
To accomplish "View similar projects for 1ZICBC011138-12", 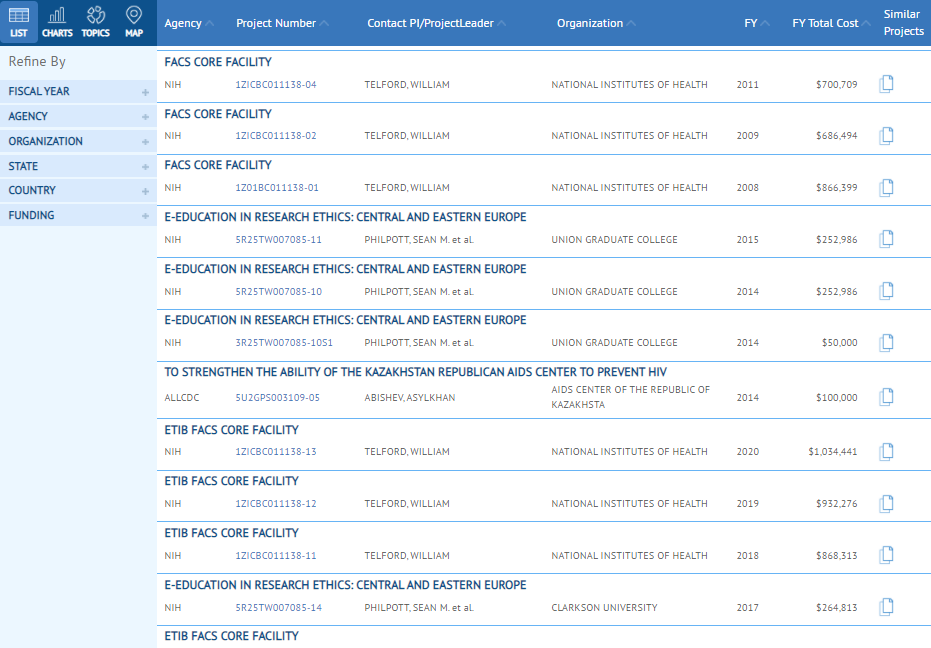I will point(886,504).
